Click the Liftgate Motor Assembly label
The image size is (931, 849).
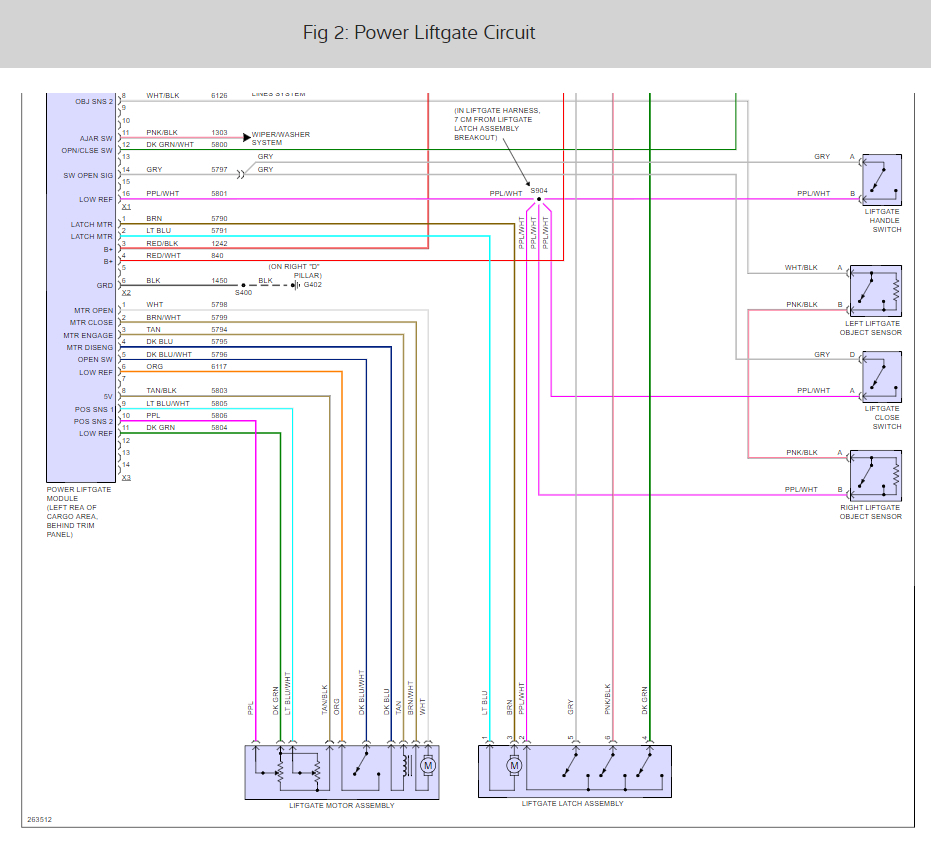pos(341,806)
